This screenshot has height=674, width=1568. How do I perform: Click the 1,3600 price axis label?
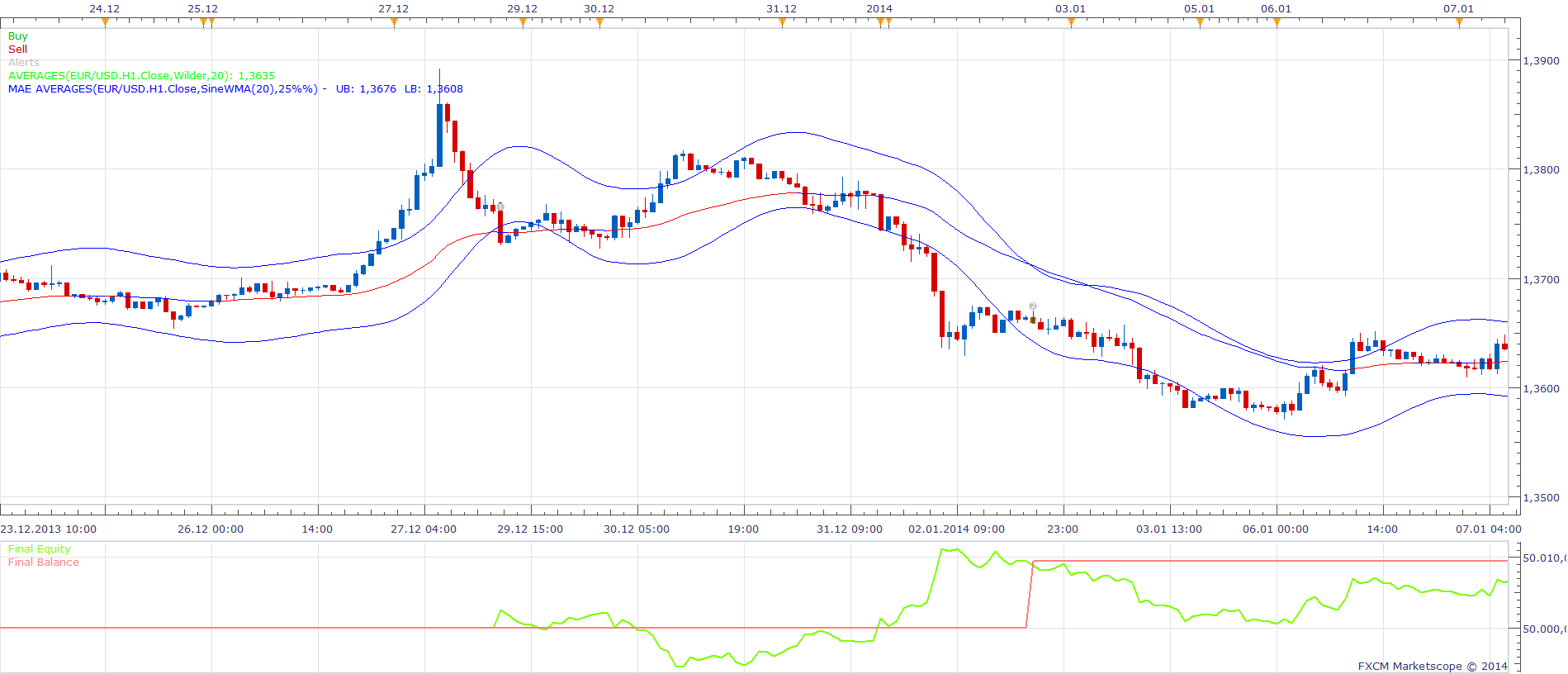pyautogui.click(x=1541, y=389)
